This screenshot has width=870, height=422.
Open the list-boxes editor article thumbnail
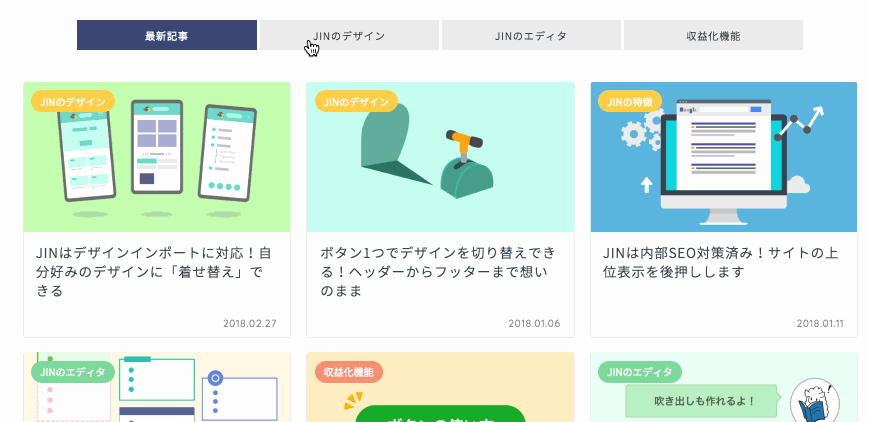point(157,387)
